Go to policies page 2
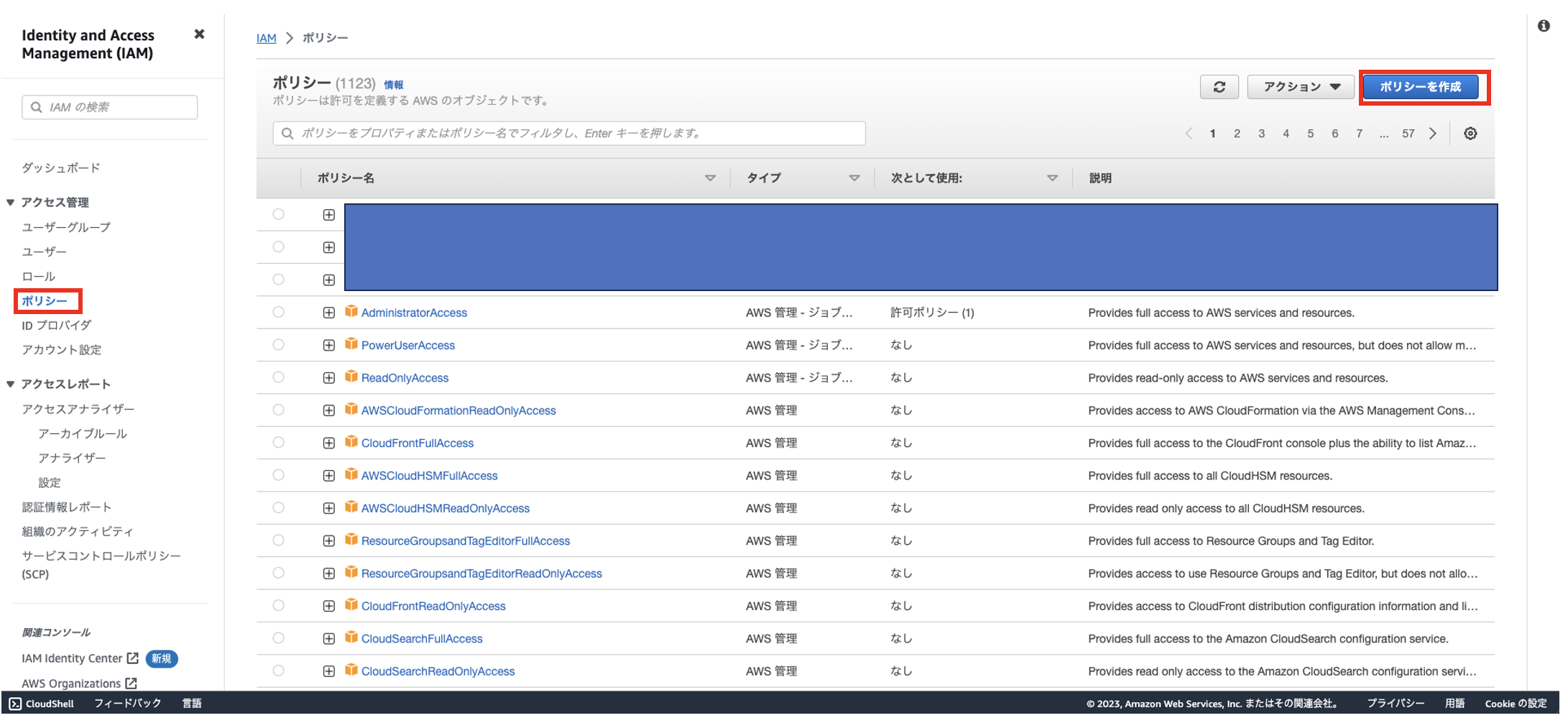The width and height of the screenshot is (1568, 723). pyautogui.click(x=1237, y=134)
